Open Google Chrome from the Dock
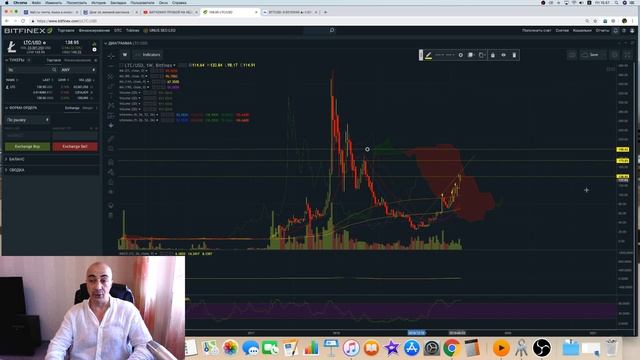This screenshot has width=640, height=360. click(451, 348)
